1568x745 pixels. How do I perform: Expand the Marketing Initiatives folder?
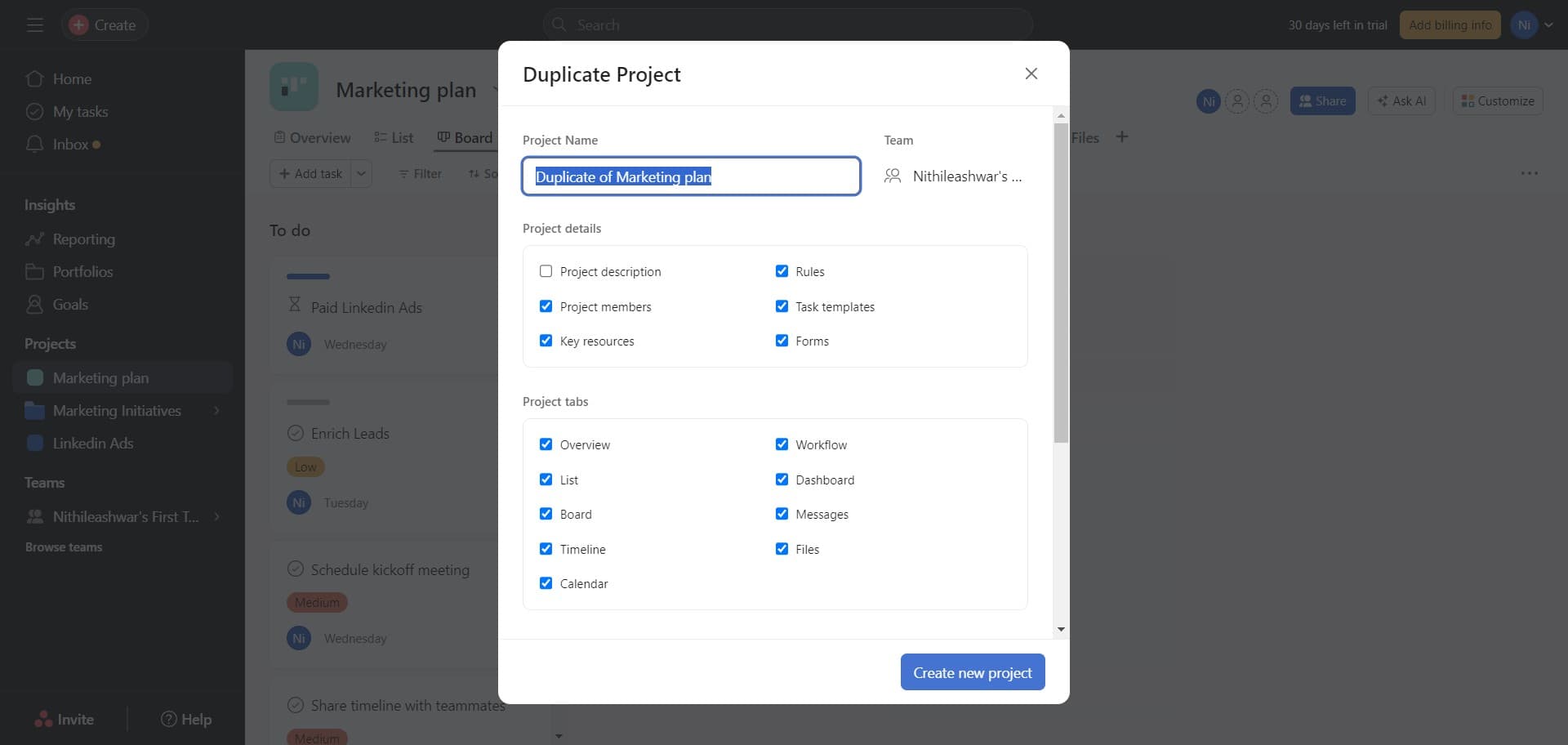216,411
